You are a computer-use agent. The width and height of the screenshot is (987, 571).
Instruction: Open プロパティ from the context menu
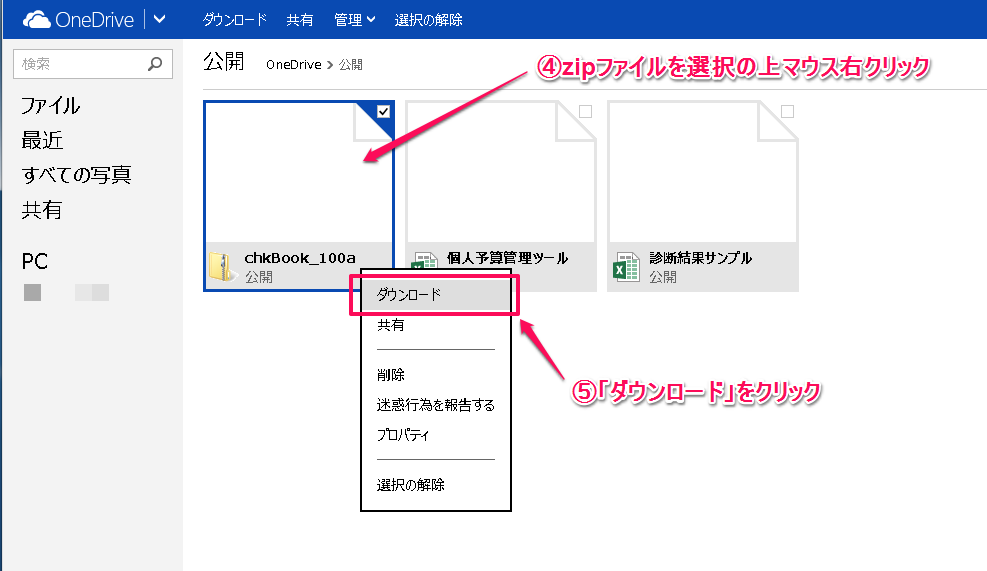pos(403,435)
